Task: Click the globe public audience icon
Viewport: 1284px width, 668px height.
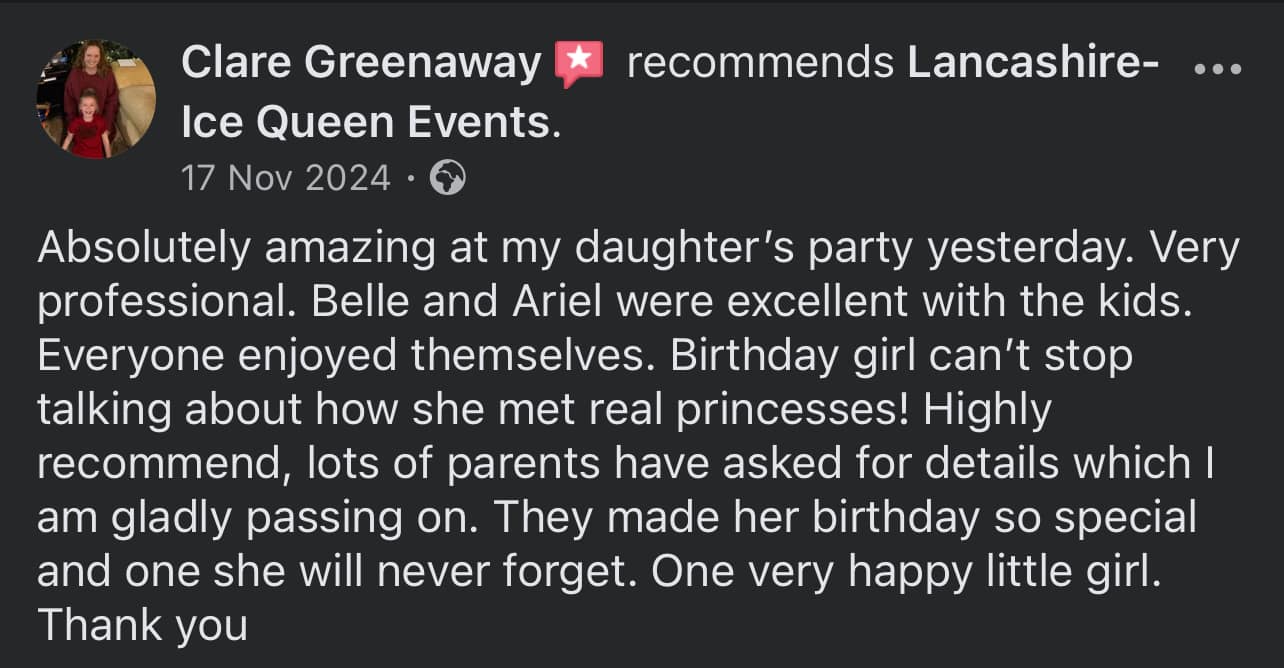Action: (x=447, y=178)
